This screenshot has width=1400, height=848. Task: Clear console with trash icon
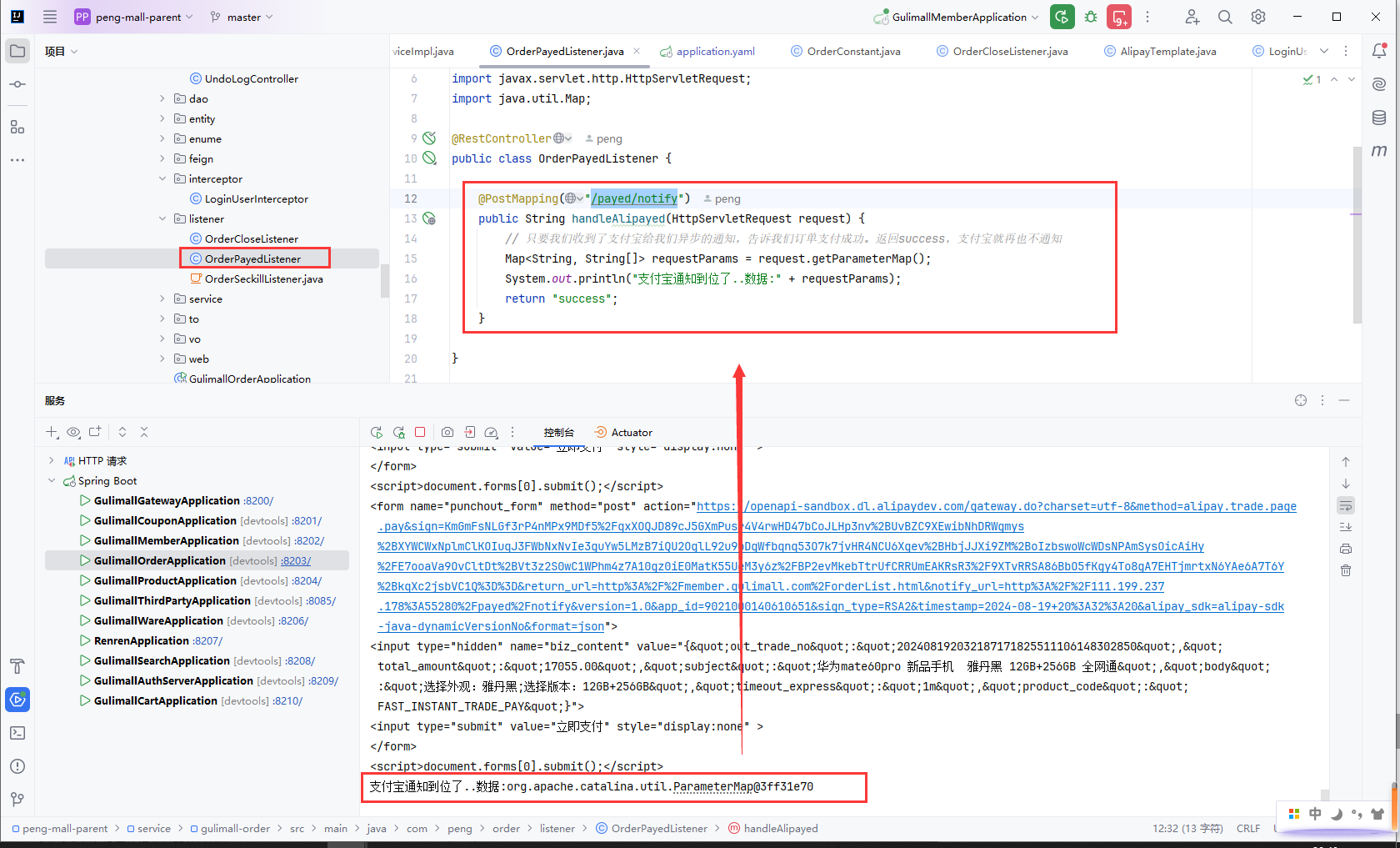coord(1346,570)
